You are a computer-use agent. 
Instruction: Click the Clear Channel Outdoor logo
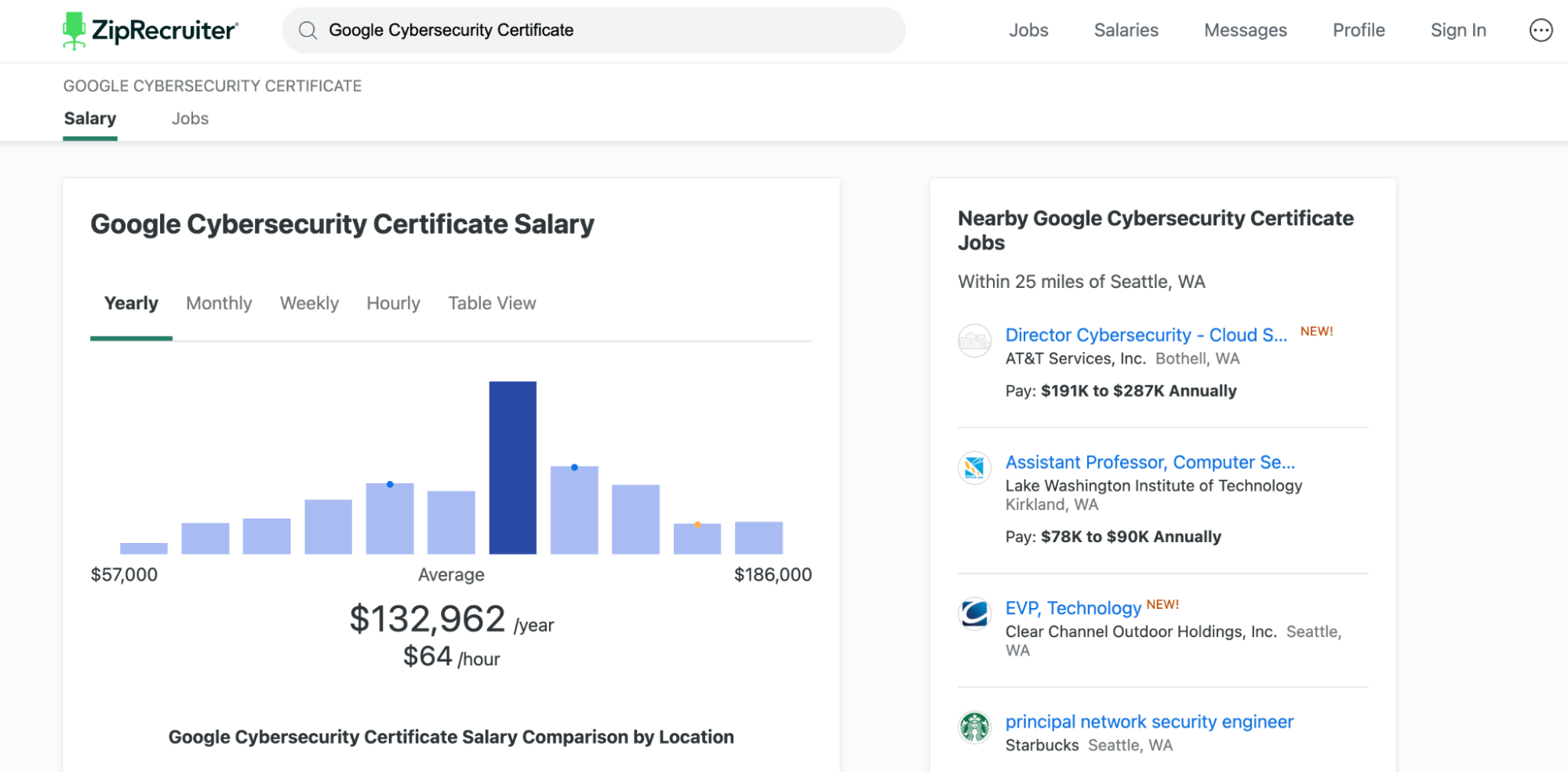coord(974,614)
